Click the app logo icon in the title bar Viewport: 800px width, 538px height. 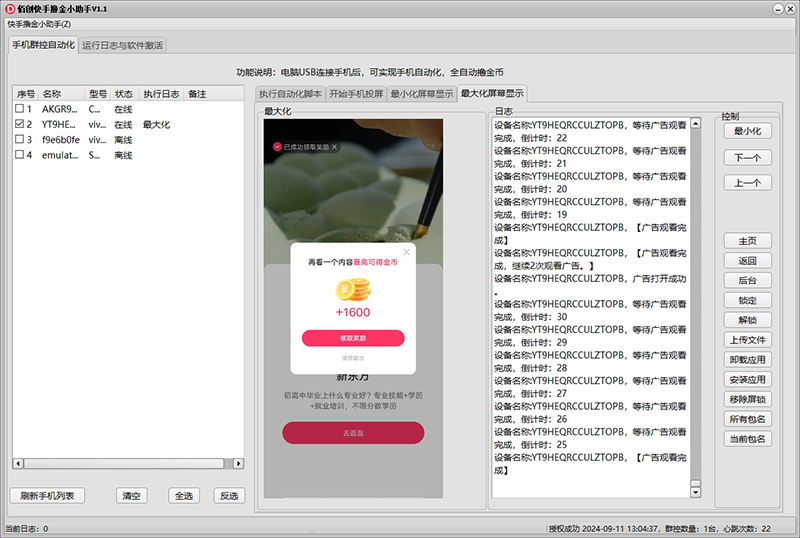point(10,9)
